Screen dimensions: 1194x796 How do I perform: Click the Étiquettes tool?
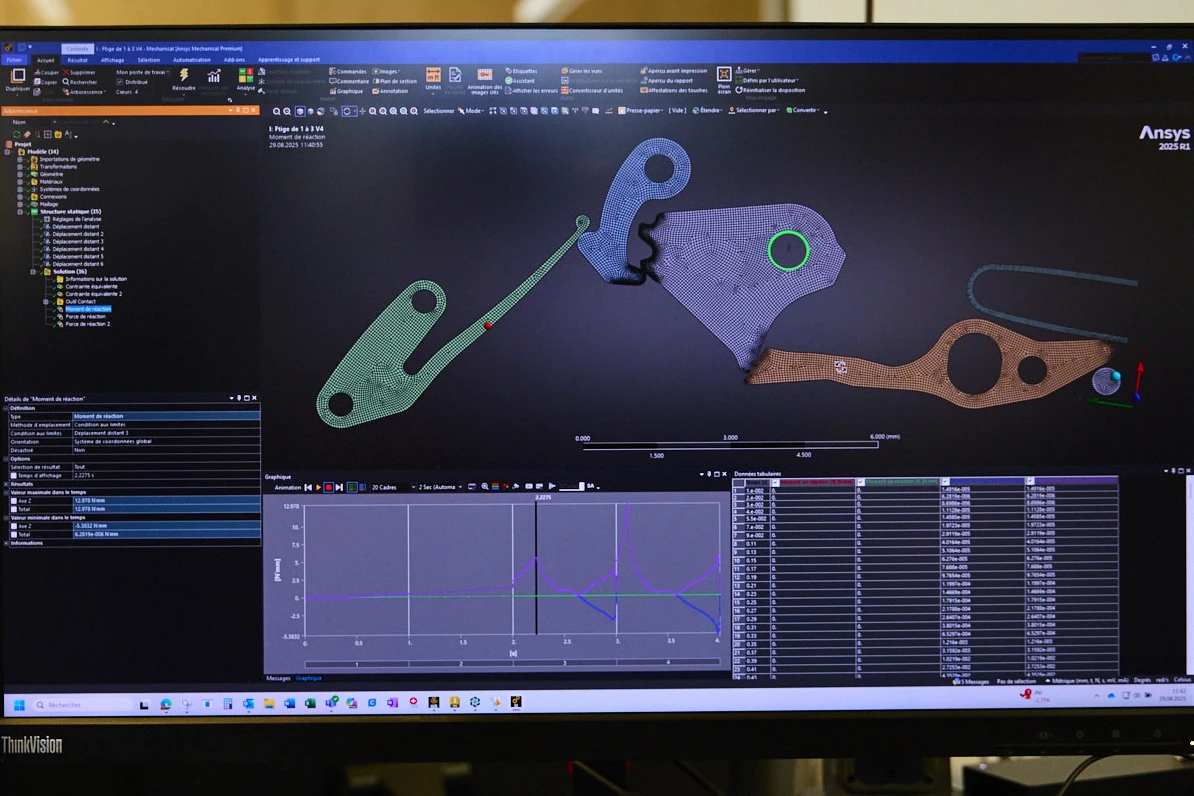tap(522, 71)
